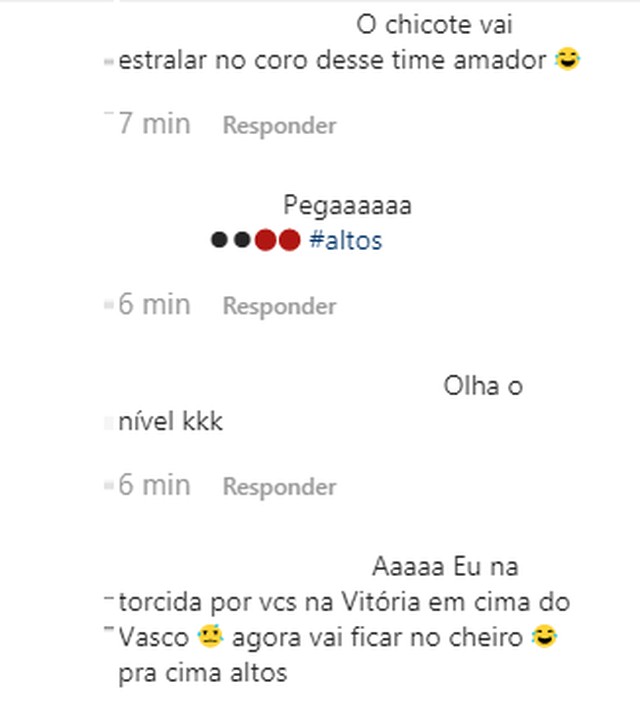Click the first red circle emoji
The height and width of the screenshot is (705, 640).
[265, 240]
